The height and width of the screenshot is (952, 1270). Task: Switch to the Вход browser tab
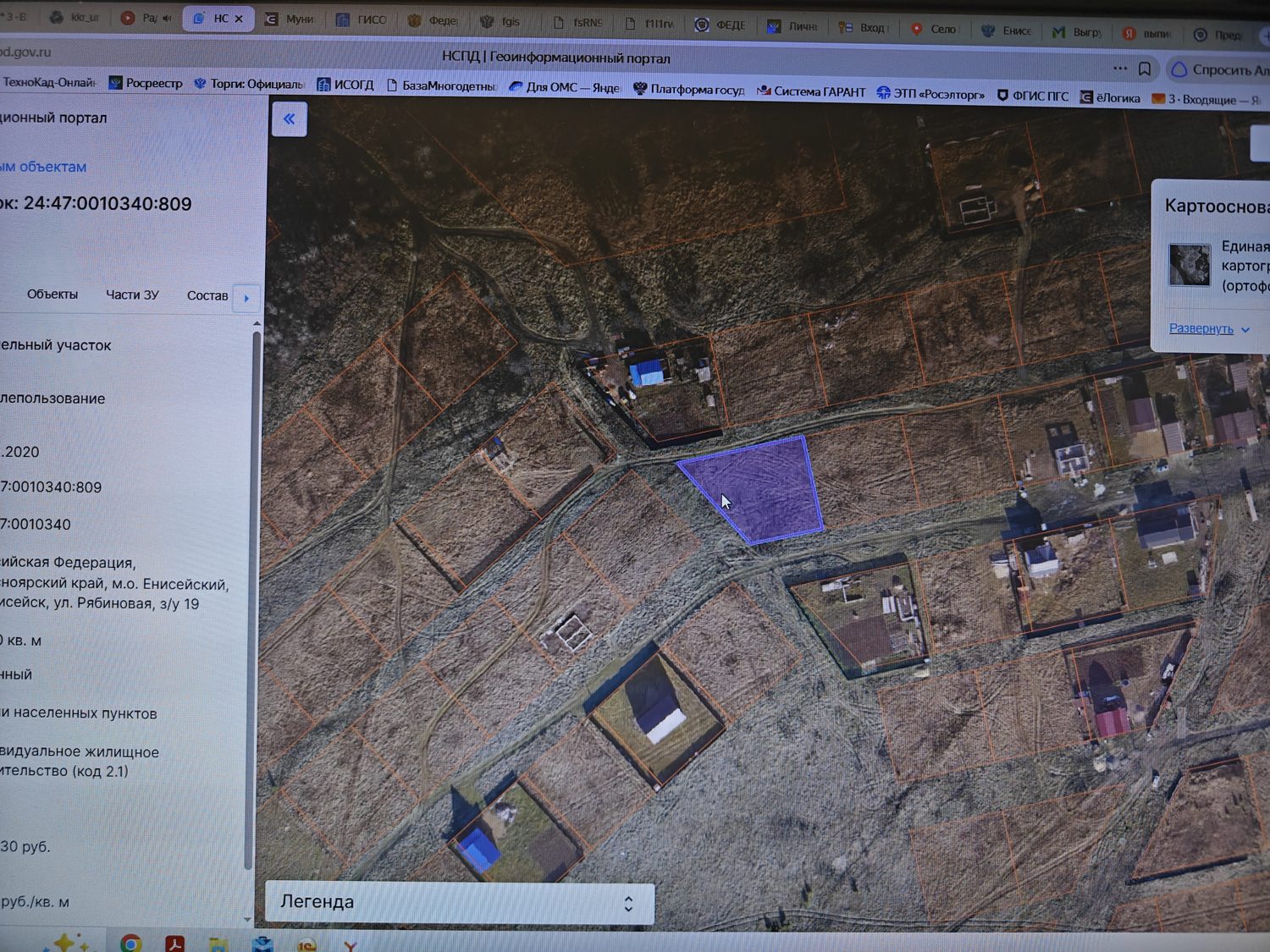[863, 27]
